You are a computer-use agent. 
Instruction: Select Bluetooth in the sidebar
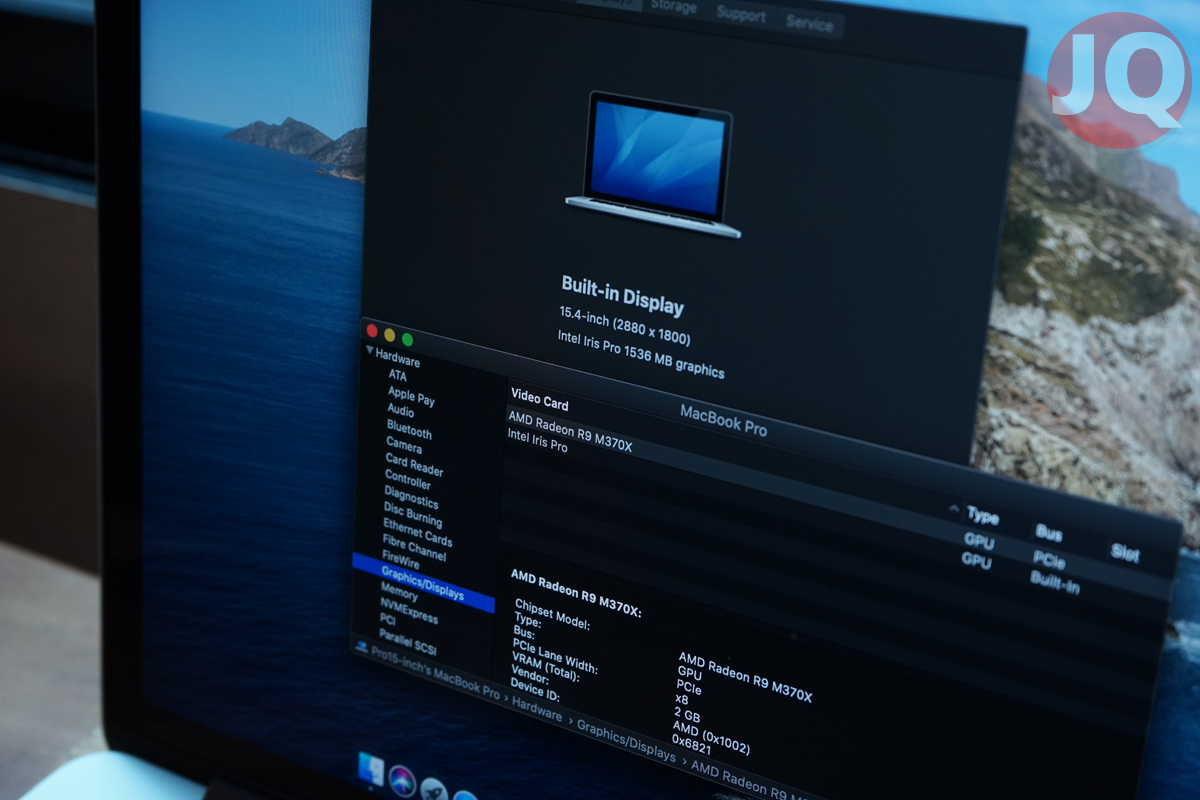tap(409, 429)
